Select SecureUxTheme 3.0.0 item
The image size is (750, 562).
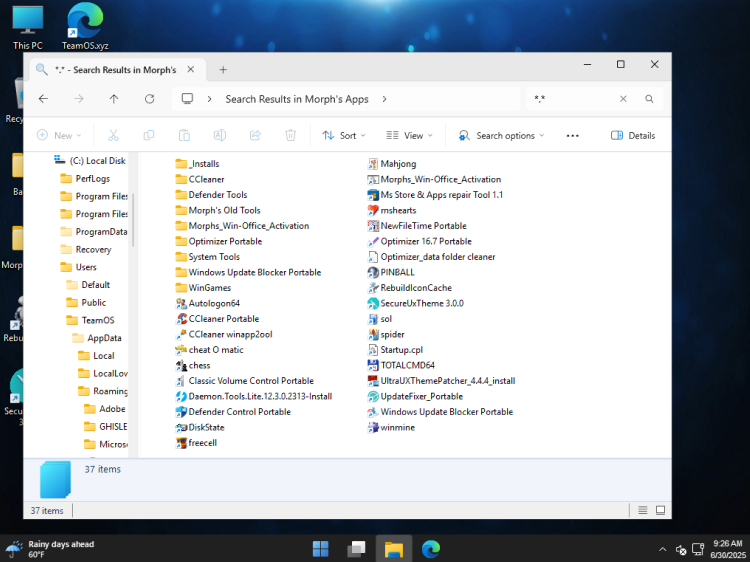(416, 303)
